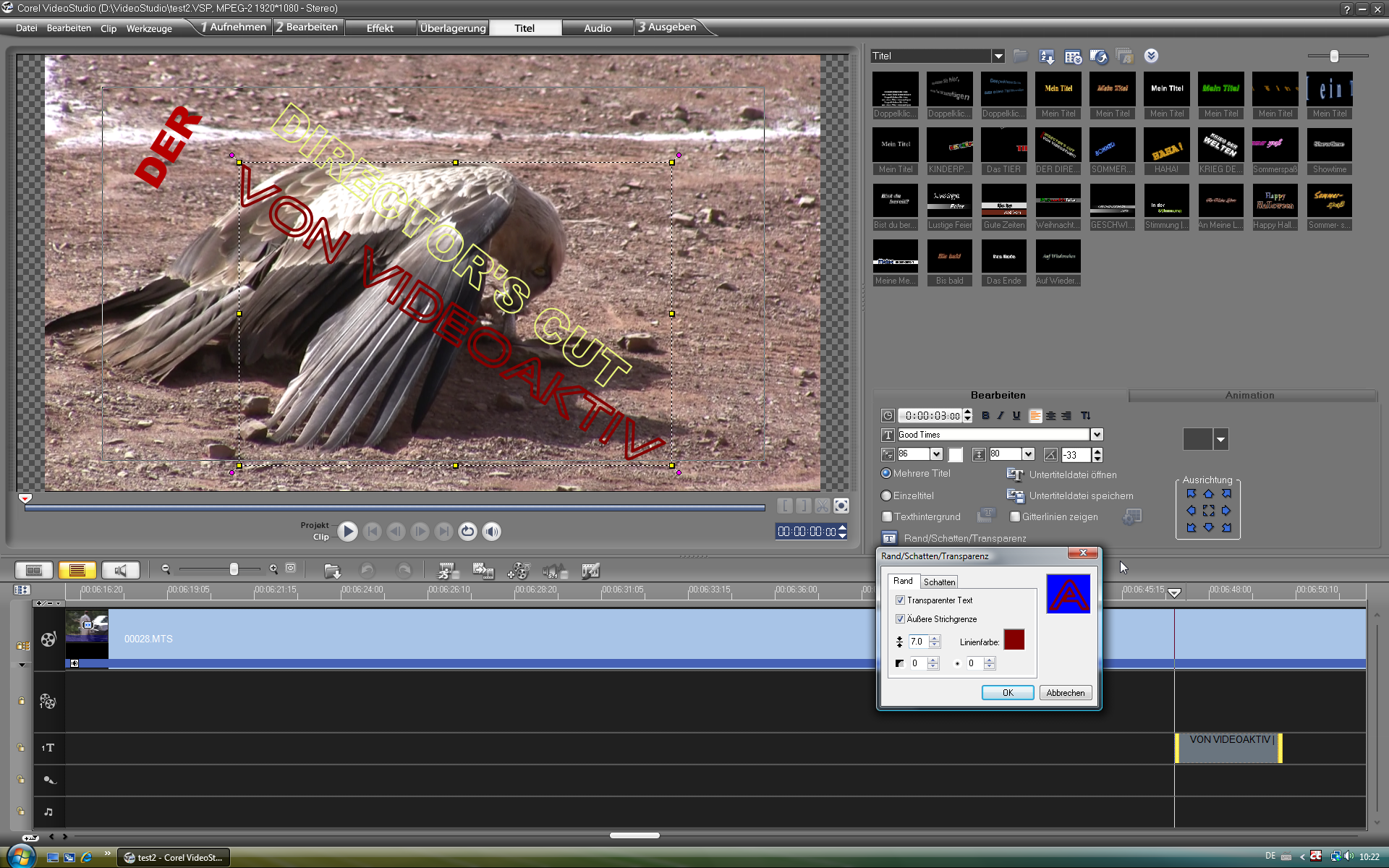The width and height of the screenshot is (1389, 868).
Task: Toggle bold text formatting
Action: click(985, 415)
